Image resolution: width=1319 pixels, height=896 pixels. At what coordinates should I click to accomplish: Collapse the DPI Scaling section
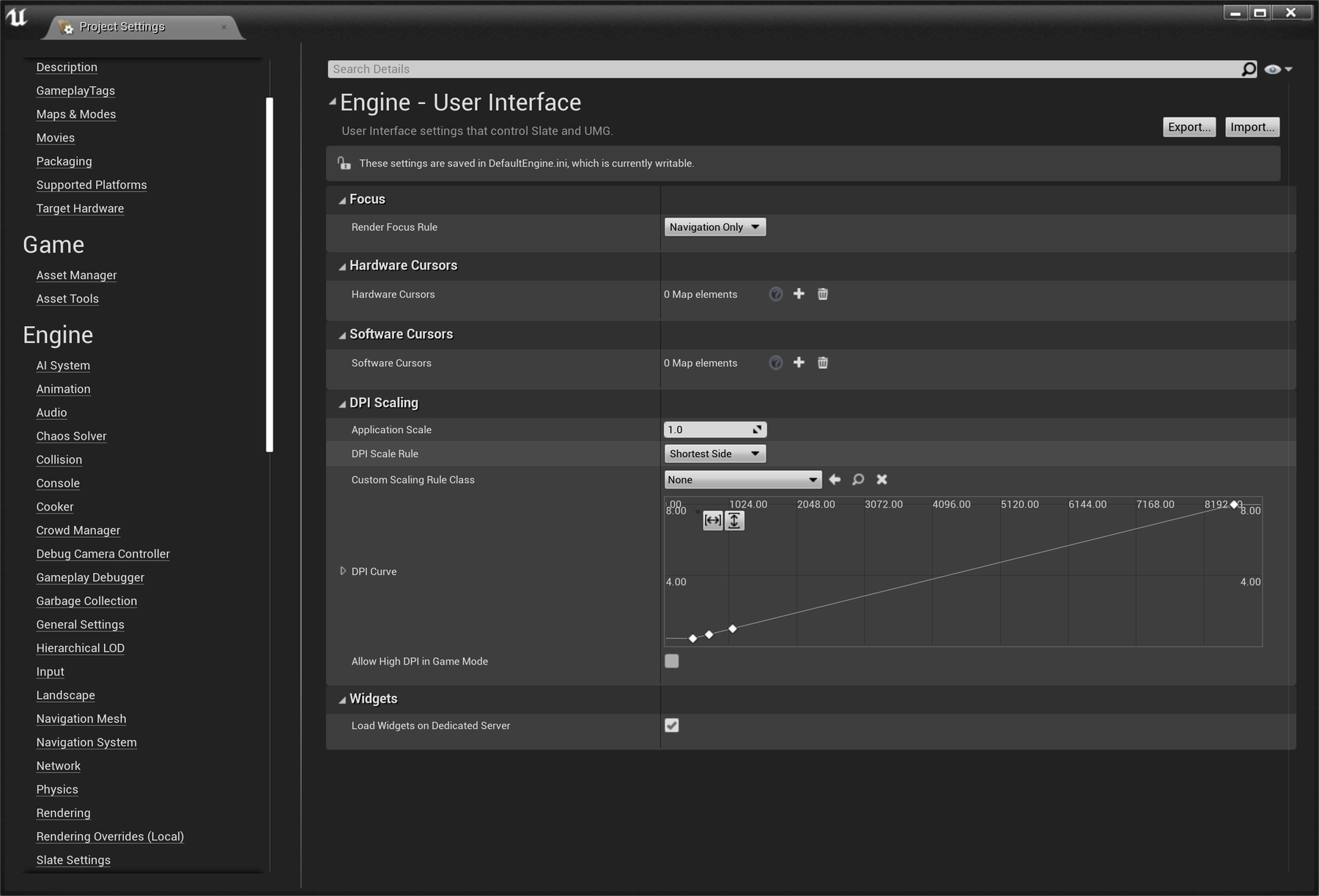342,404
